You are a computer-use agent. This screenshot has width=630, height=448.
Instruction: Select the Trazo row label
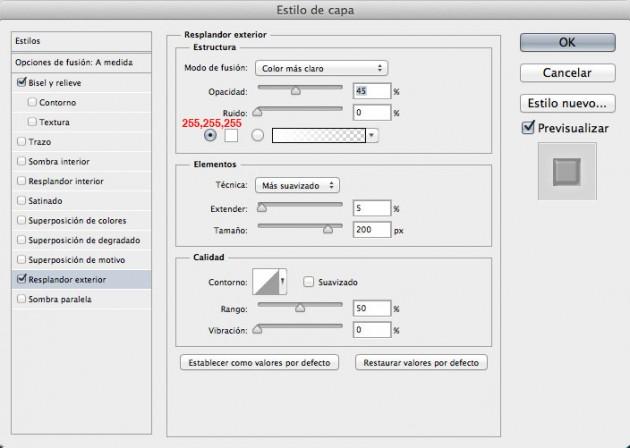click(39, 142)
